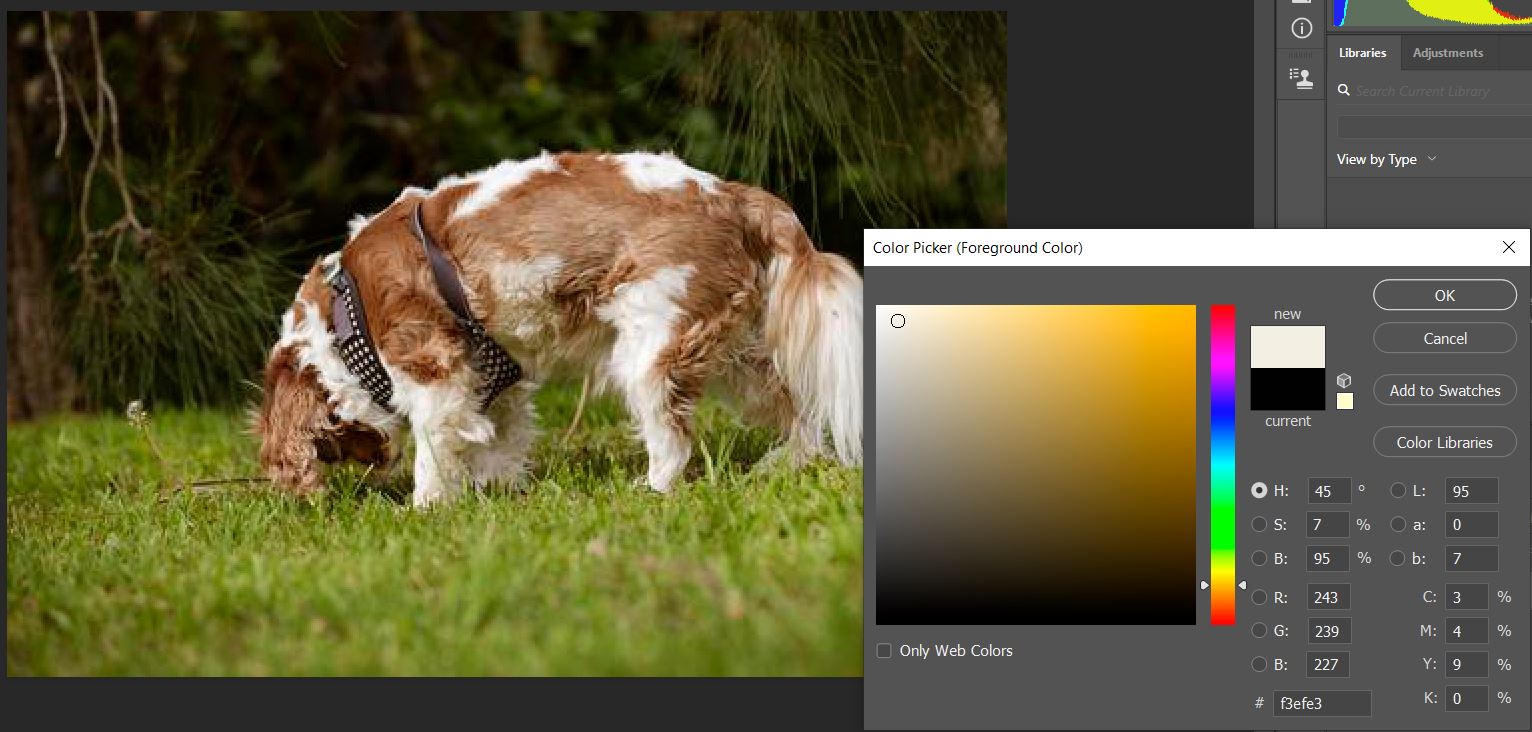The height and width of the screenshot is (732, 1532).
Task: Enable the Only Web Colors checkbox
Action: [x=884, y=651]
